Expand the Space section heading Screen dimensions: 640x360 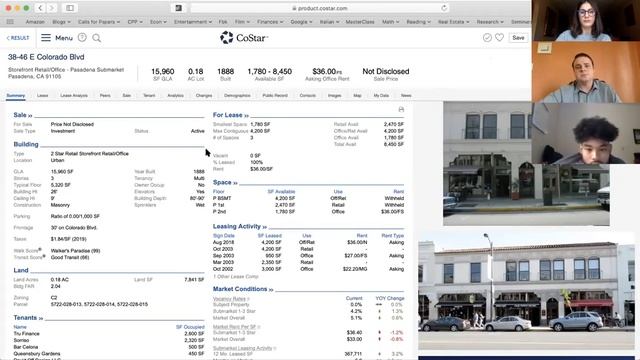(x=225, y=182)
